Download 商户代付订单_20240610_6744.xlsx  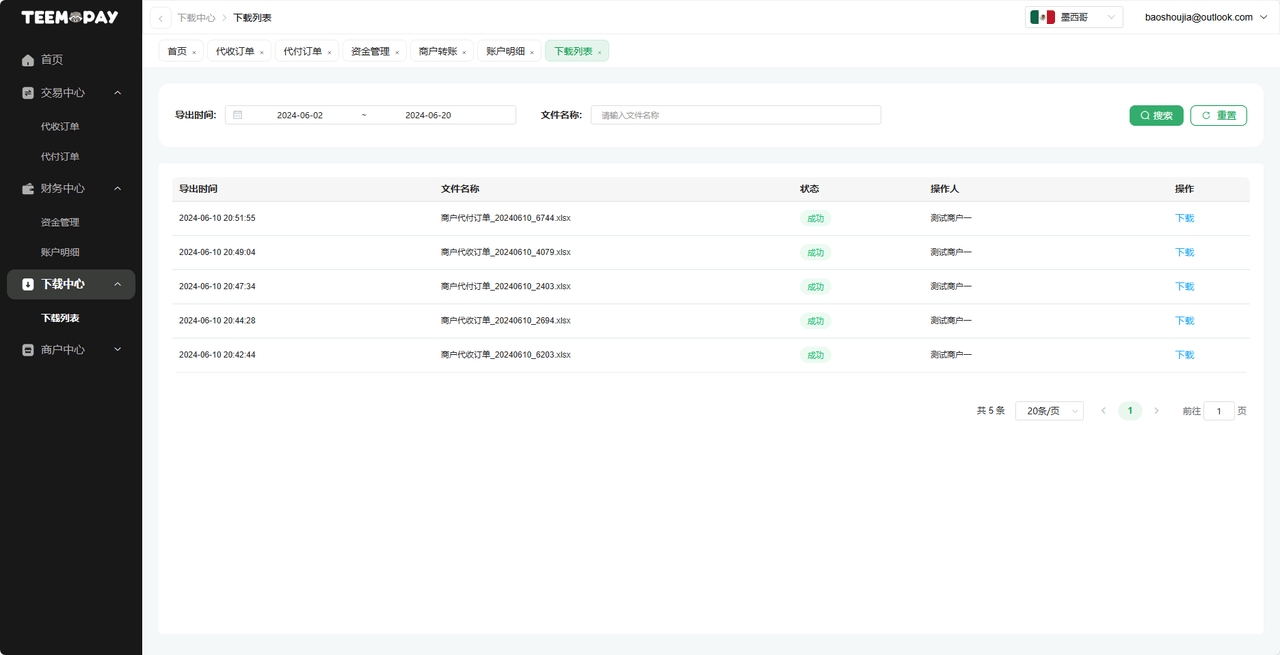tap(1185, 218)
